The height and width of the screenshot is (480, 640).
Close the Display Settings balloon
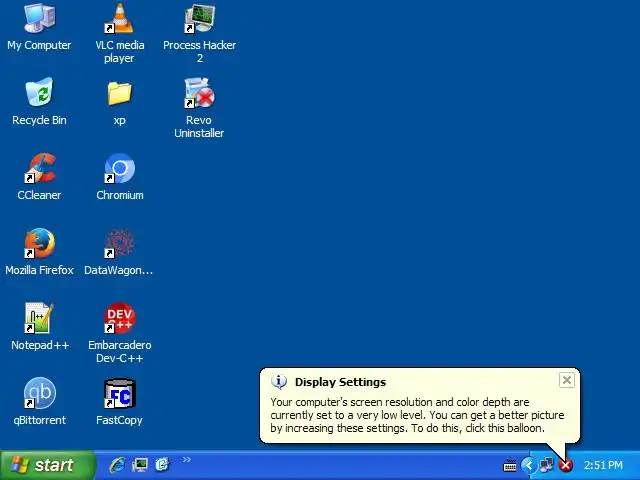[x=567, y=380]
